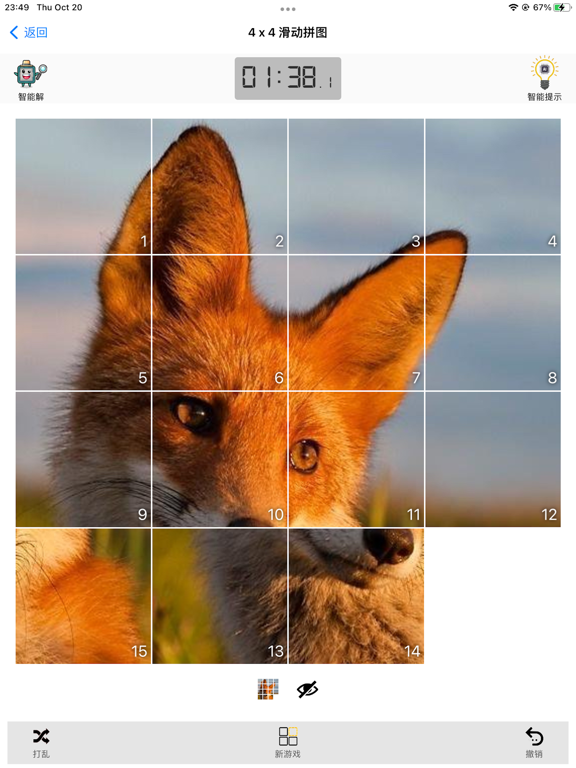Tap the battery status icon

pyautogui.click(x=562, y=7)
